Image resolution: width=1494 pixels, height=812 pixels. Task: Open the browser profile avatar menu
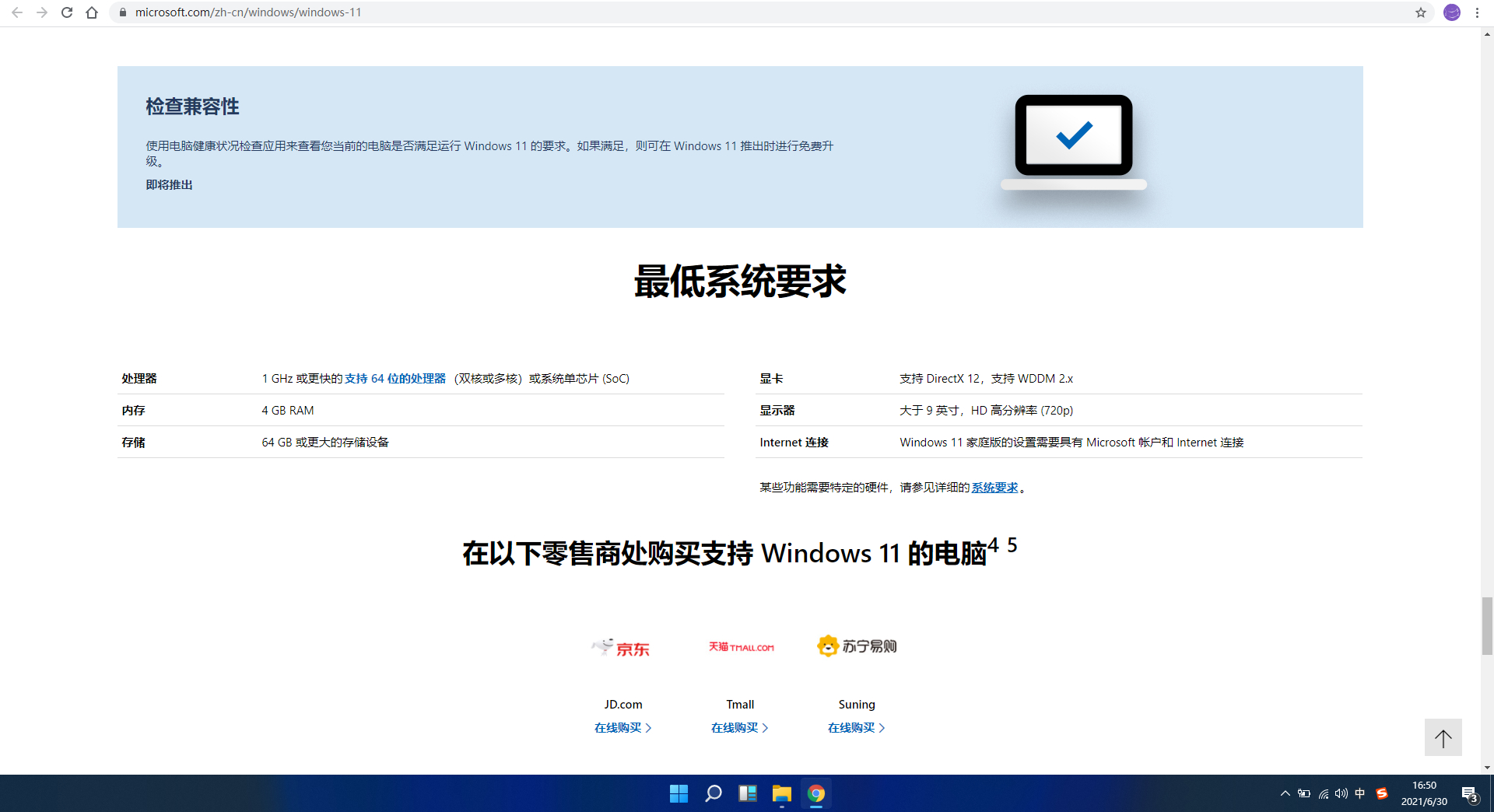(x=1451, y=12)
